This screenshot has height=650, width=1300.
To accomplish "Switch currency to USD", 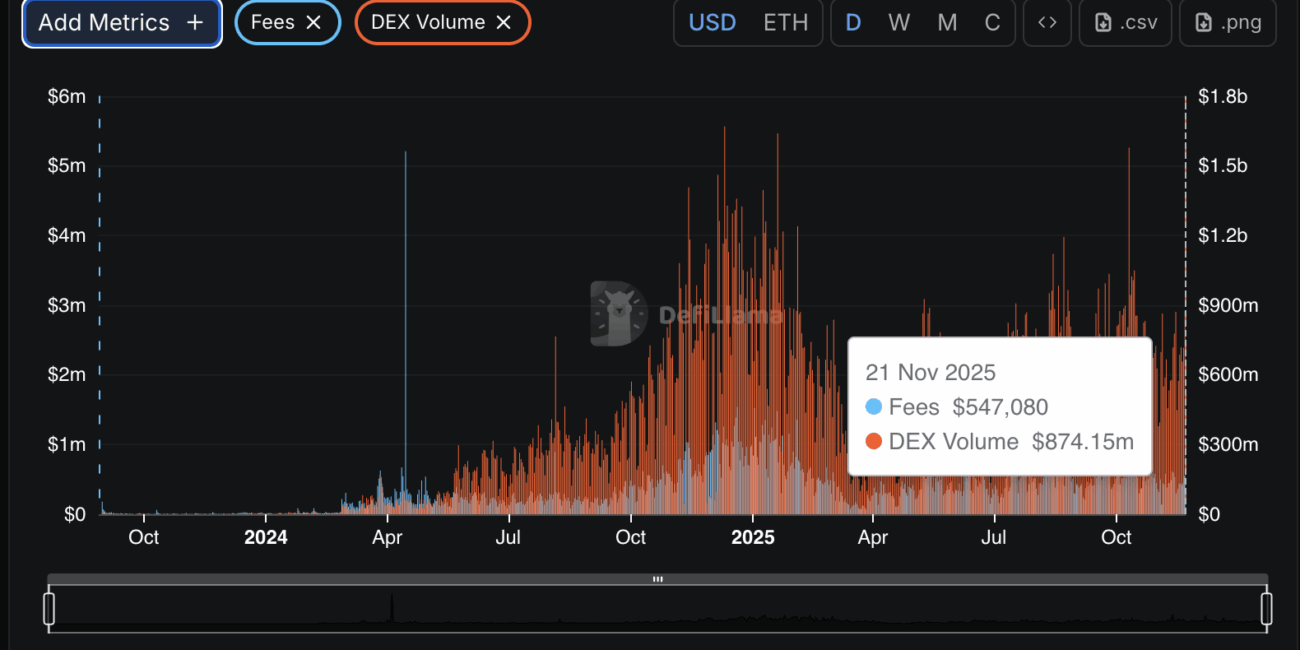I will [x=712, y=23].
